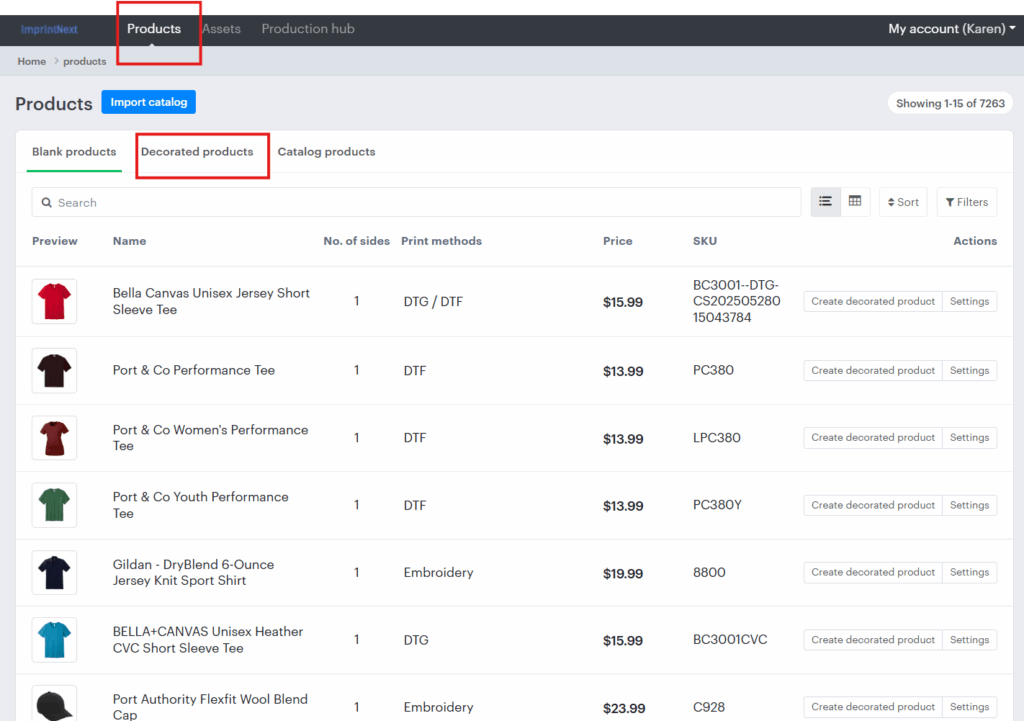Switch to Decorated products tab

coord(197,152)
